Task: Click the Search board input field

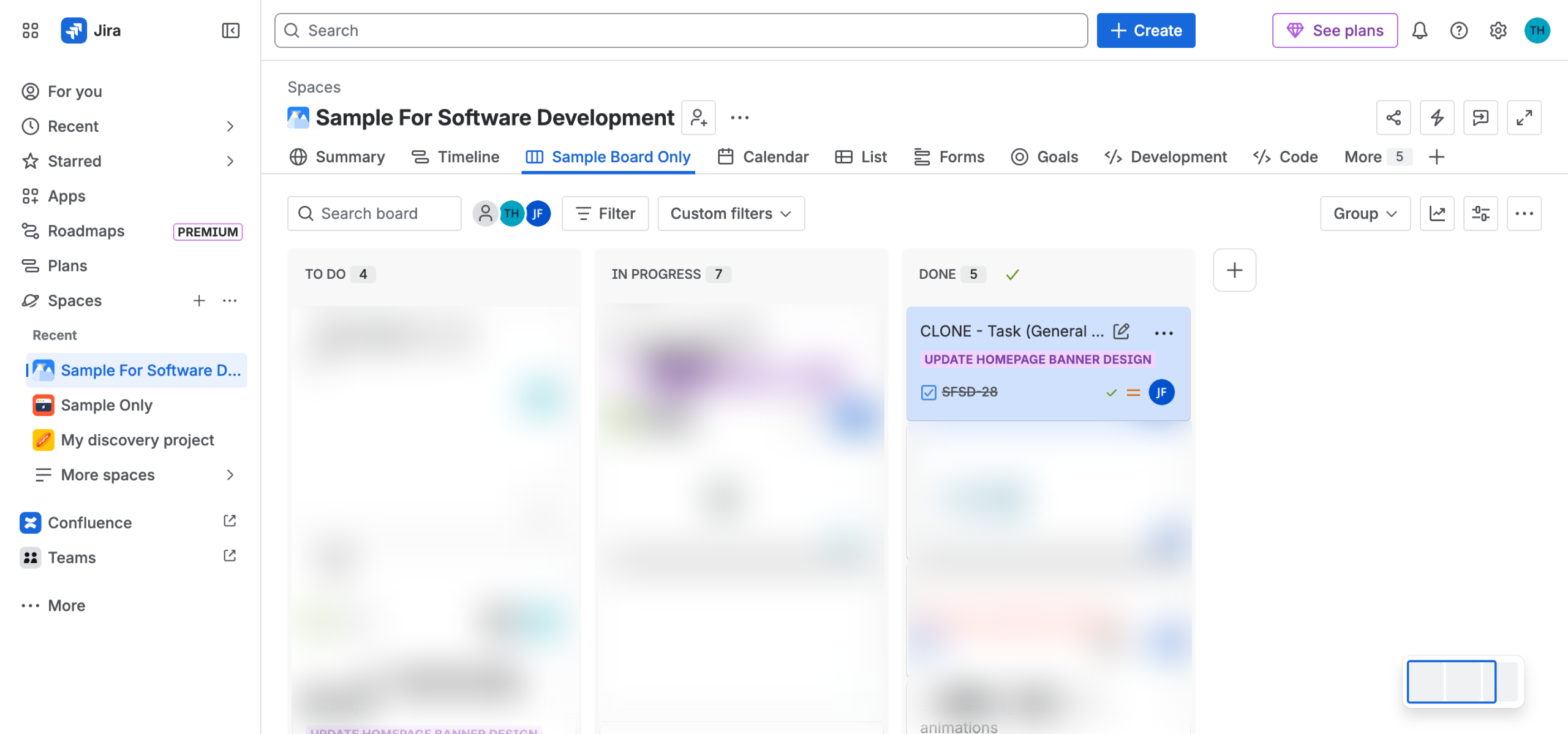Action: 374,213
